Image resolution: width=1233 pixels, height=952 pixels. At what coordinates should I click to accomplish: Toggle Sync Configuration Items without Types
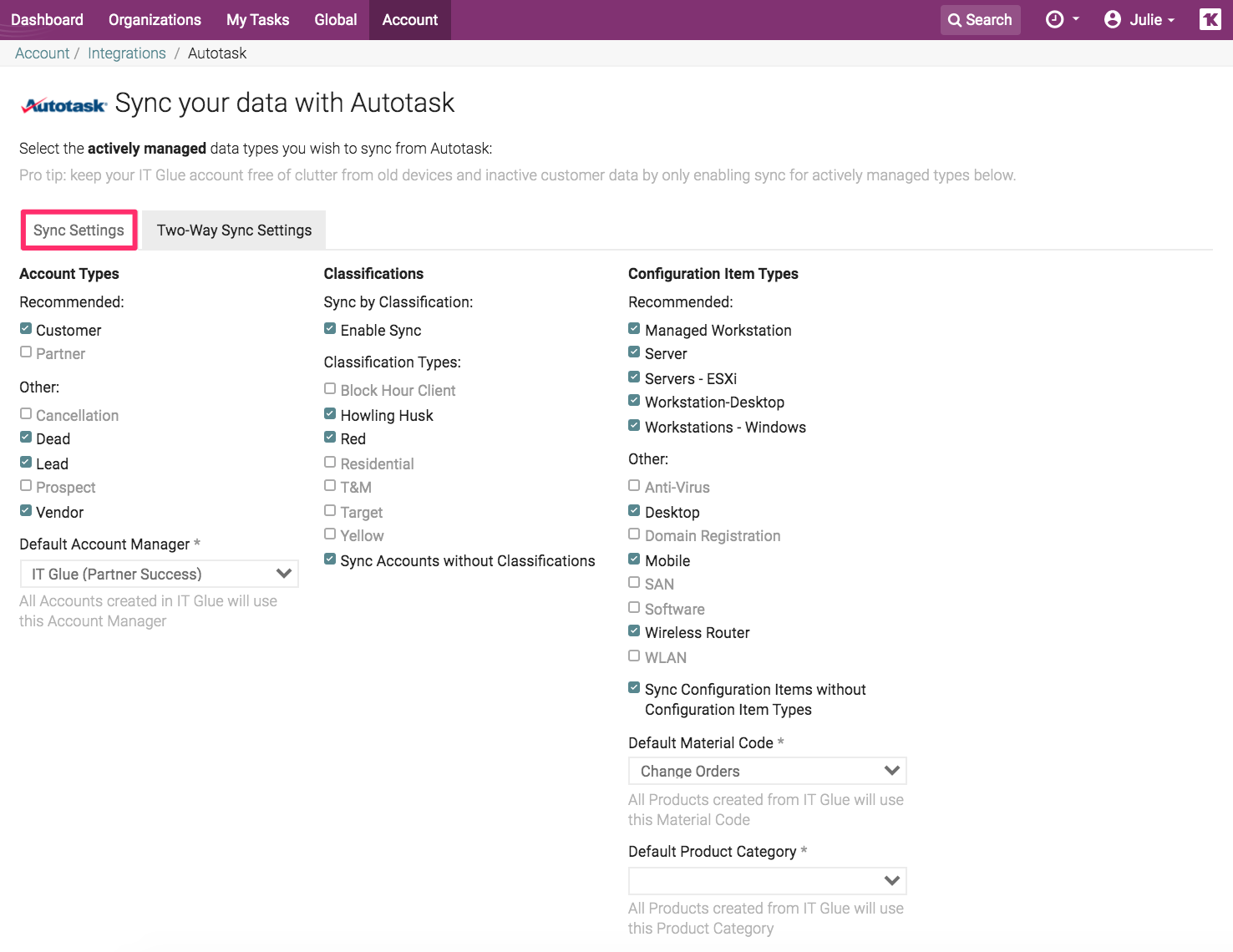(634, 688)
